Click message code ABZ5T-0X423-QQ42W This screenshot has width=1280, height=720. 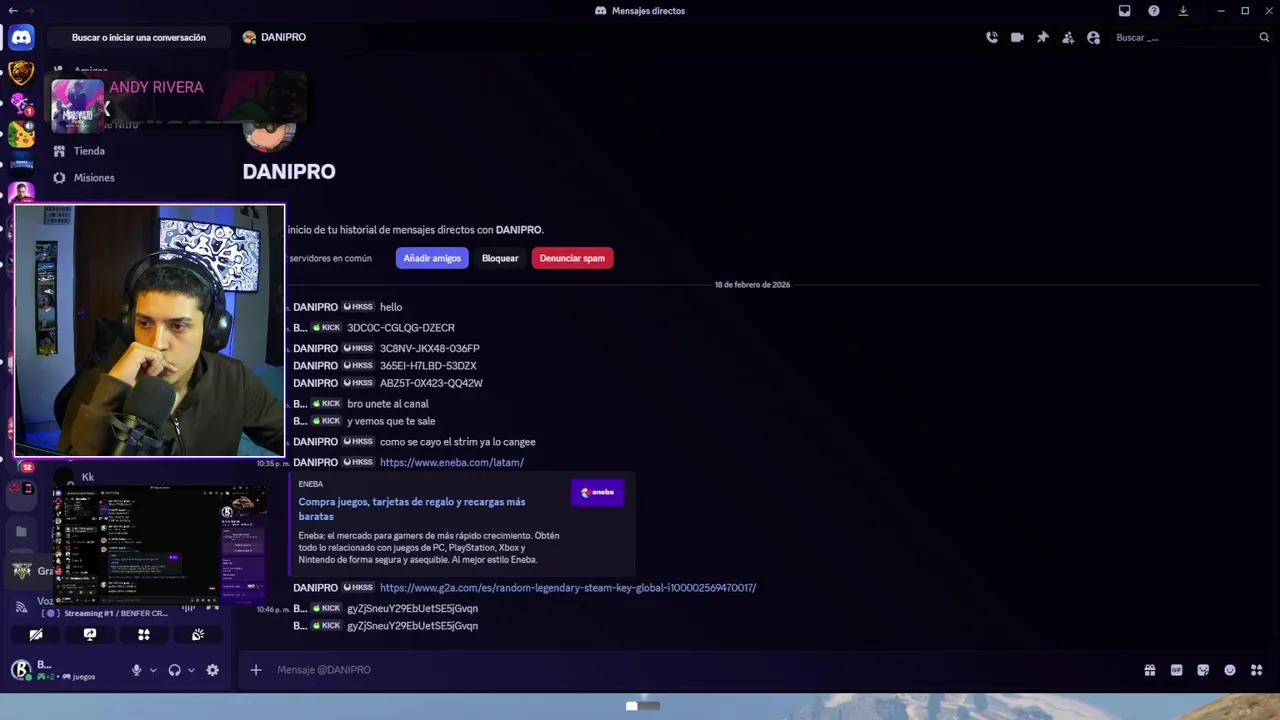(x=431, y=383)
